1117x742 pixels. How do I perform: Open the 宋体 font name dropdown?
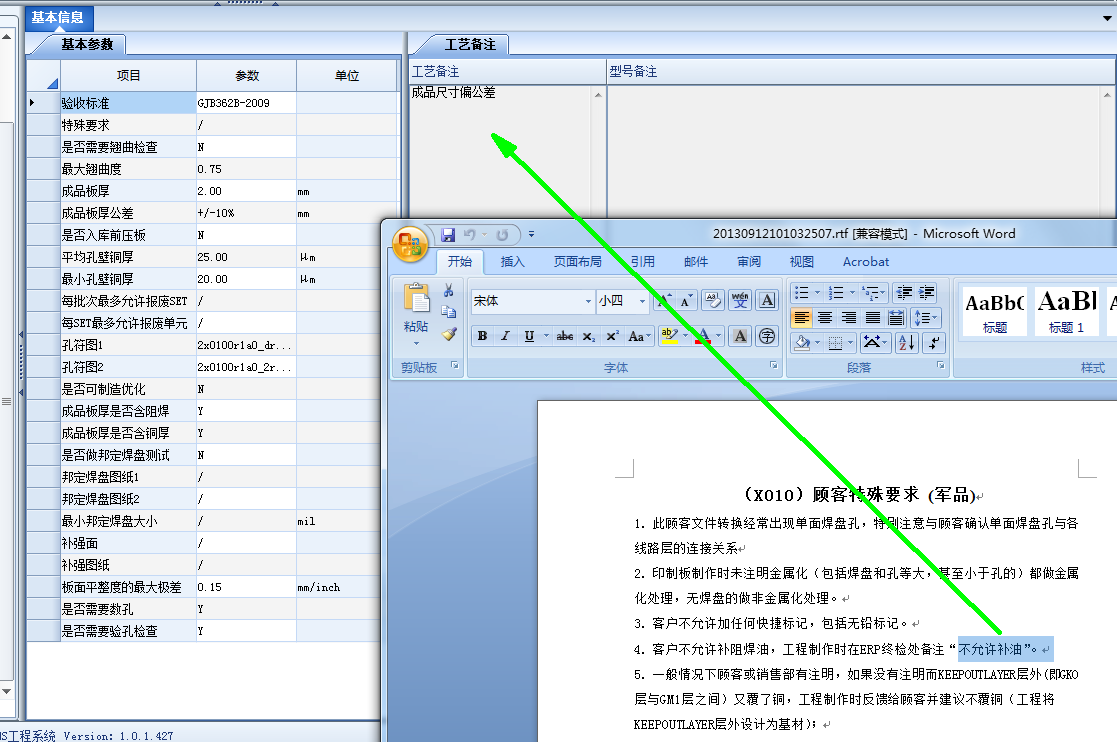[588, 301]
